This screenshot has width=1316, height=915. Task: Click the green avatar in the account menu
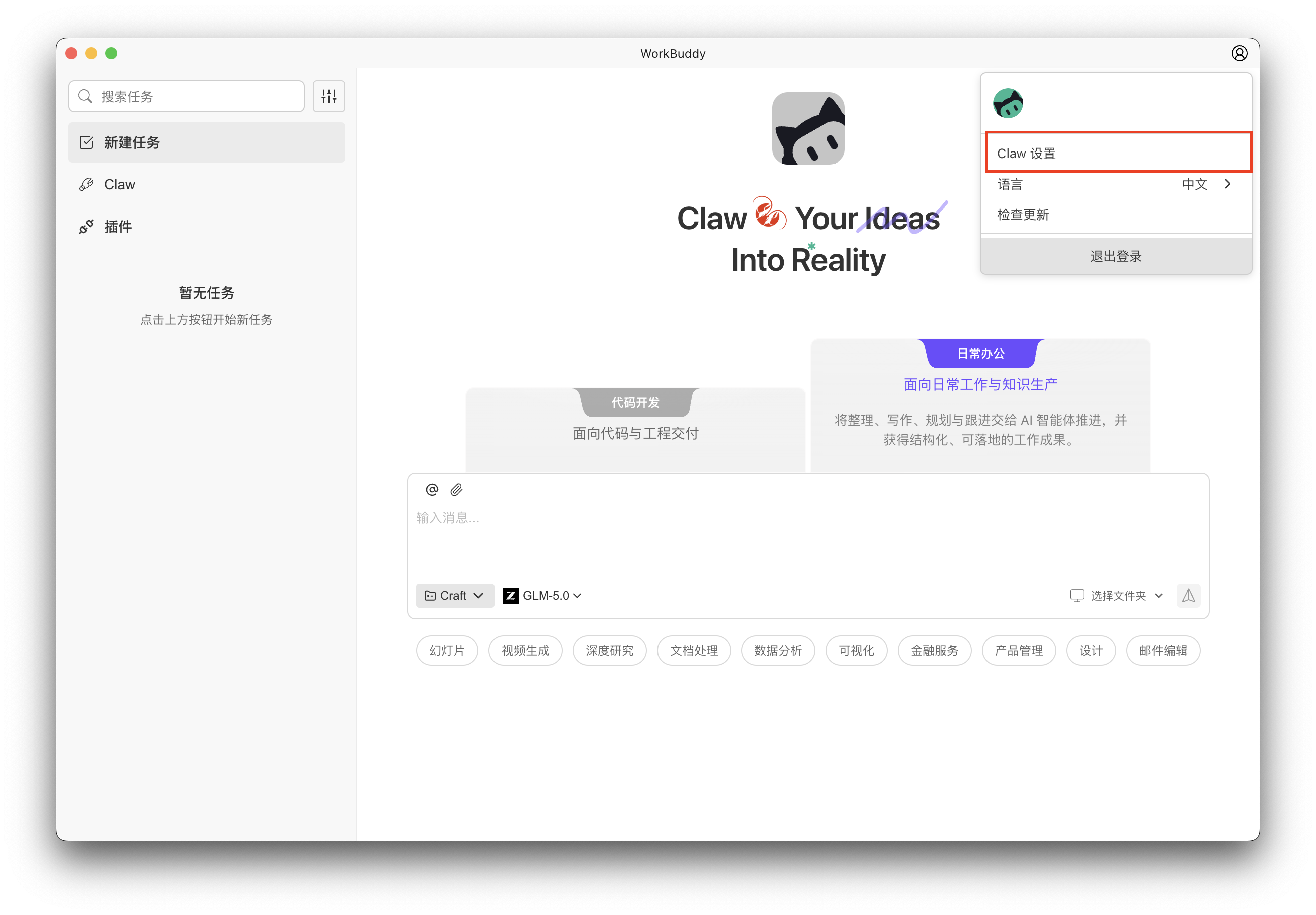click(x=1009, y=103)
